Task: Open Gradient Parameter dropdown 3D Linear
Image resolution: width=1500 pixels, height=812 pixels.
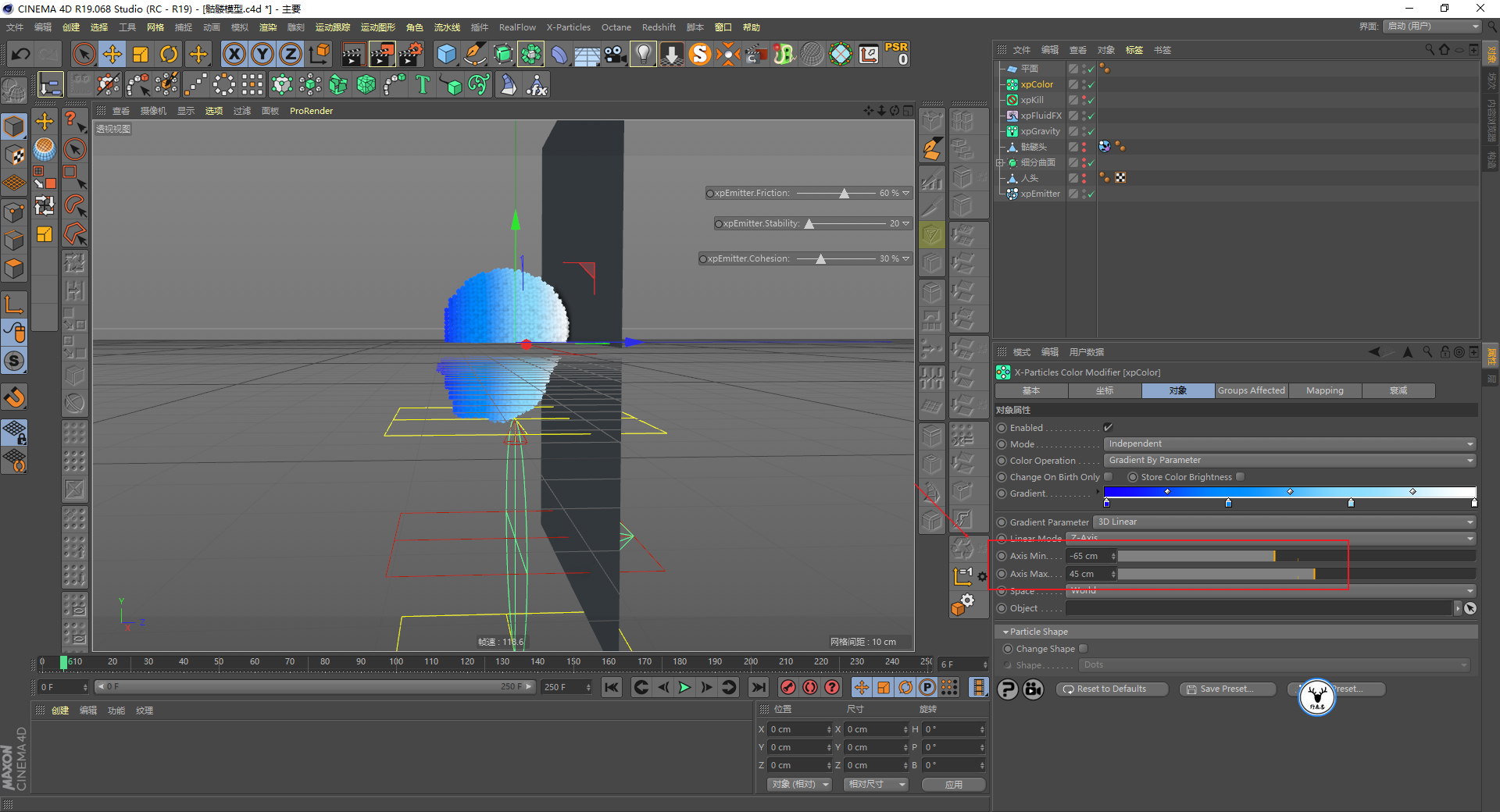Action: tap(1284, 522)
